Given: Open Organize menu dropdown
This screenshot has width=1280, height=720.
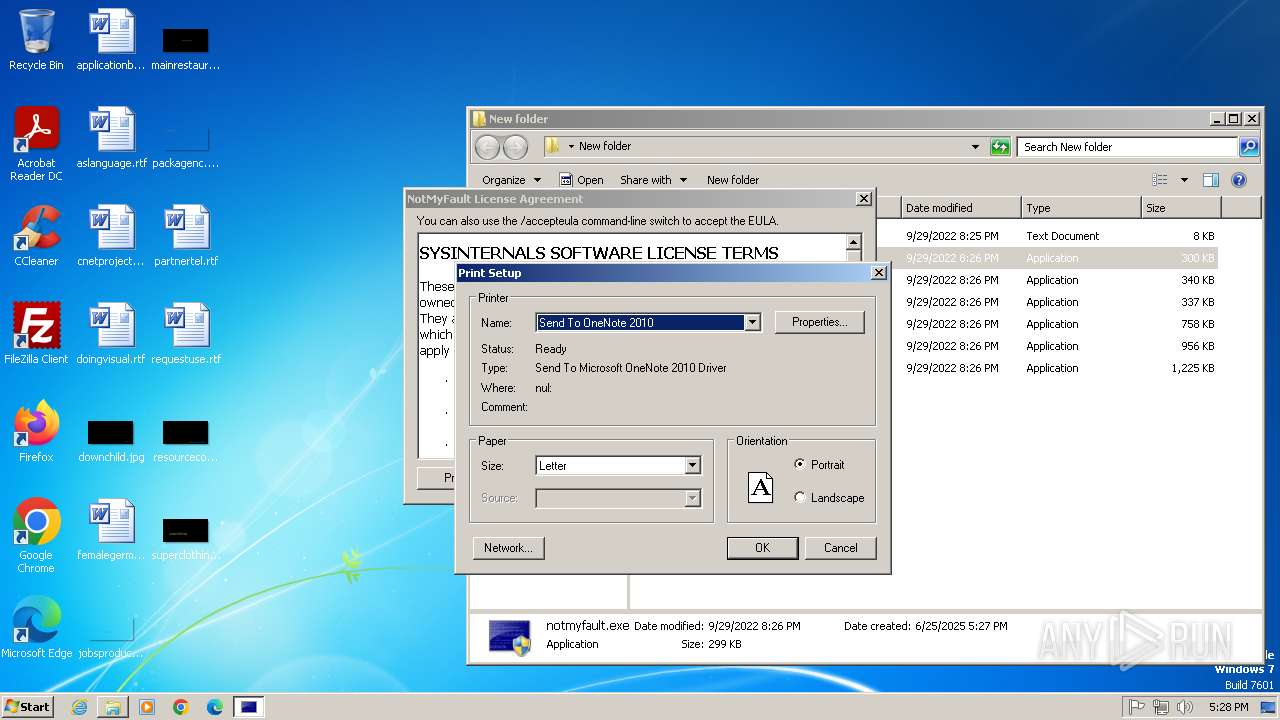Looking at the screenshot, I should 511,180.
